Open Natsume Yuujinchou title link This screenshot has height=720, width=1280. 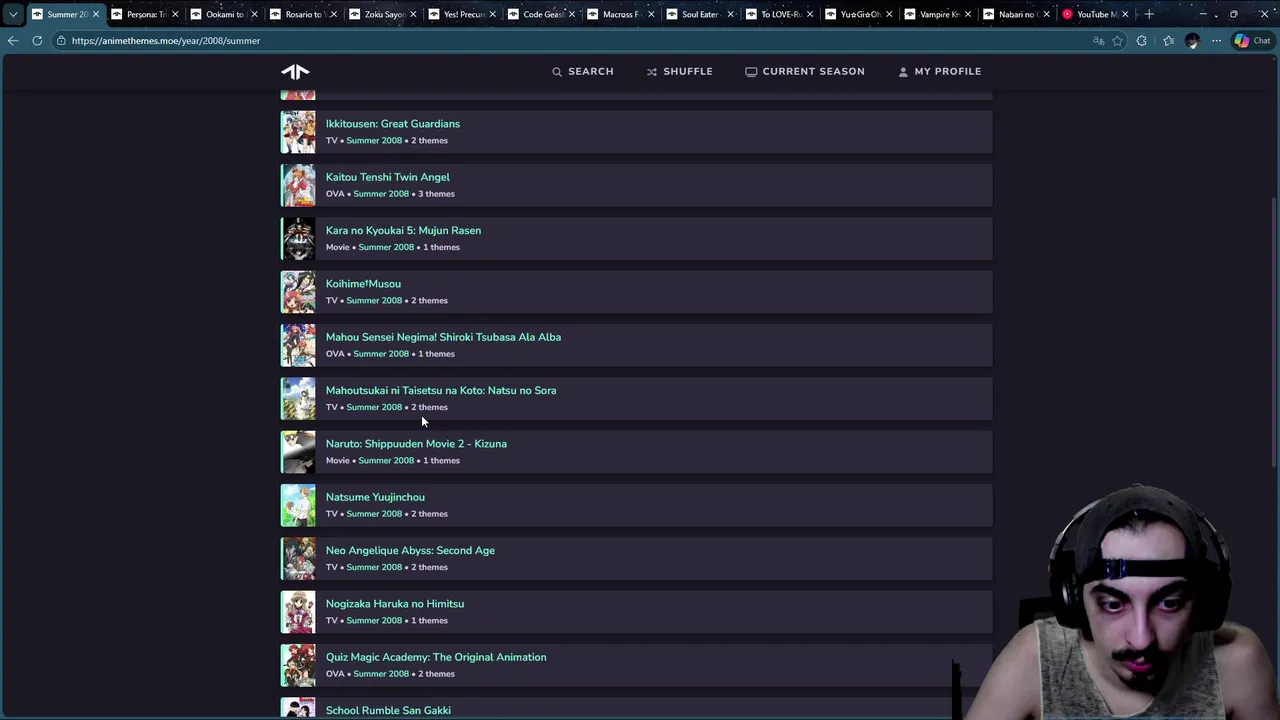(x=375, y=497)
